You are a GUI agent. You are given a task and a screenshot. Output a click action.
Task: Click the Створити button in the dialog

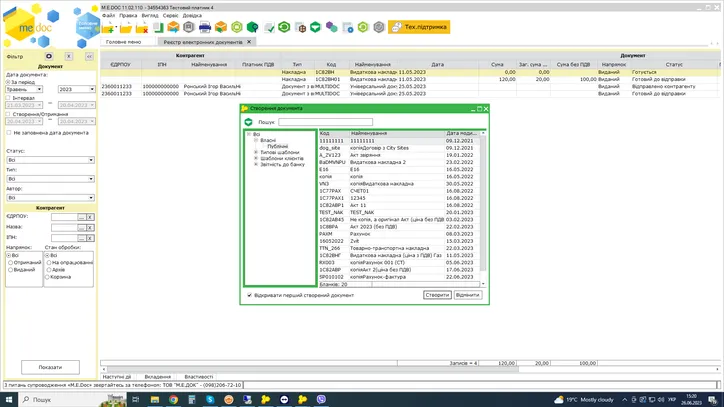(x=436, y=295)
